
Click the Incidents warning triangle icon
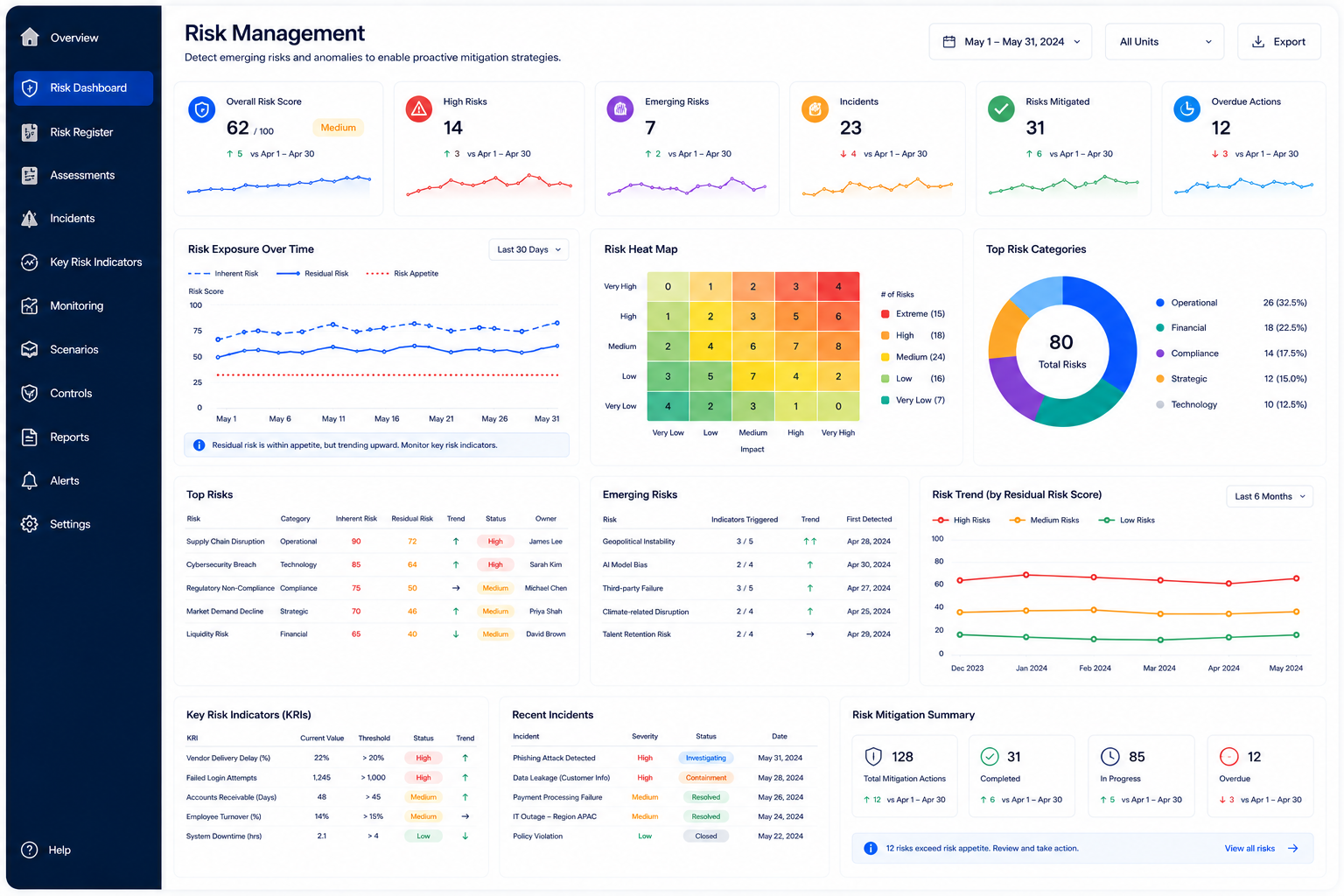pos(30,219)
